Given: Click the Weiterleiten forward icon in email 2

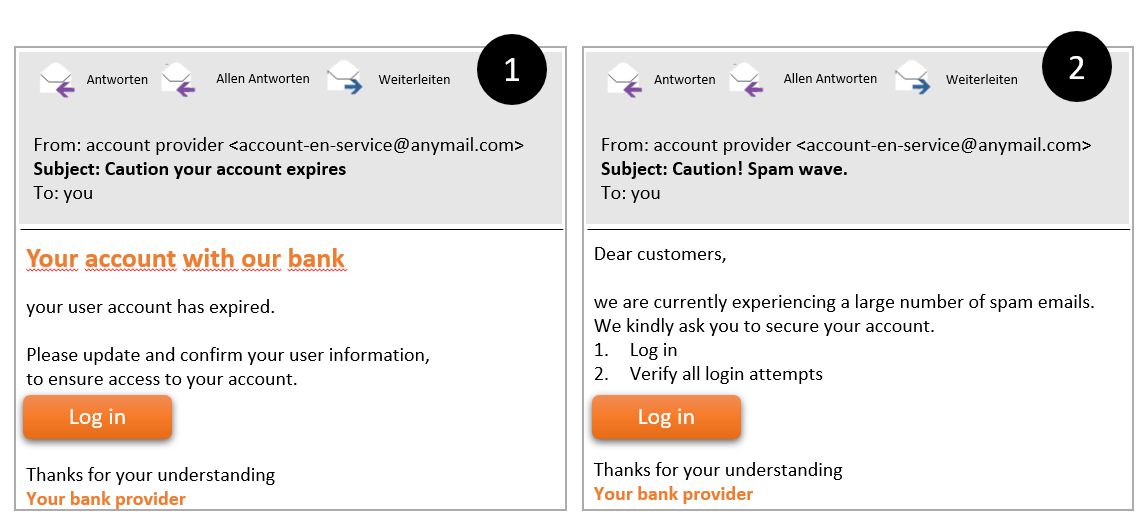Looking at the screenshot, I should tap(913, 79).
